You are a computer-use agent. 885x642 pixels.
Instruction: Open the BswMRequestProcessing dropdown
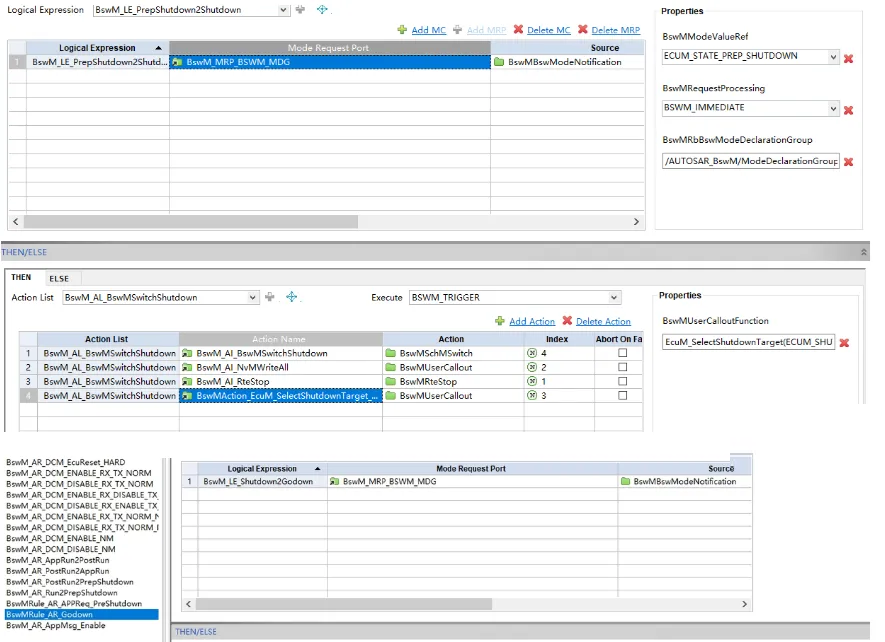coord(833,108)
